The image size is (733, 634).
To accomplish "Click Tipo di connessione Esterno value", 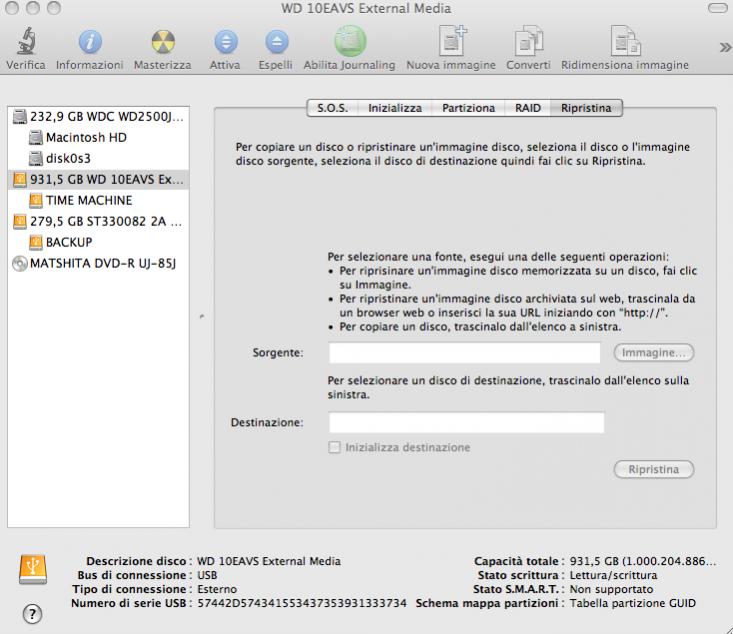I will [x=217, y=589].
